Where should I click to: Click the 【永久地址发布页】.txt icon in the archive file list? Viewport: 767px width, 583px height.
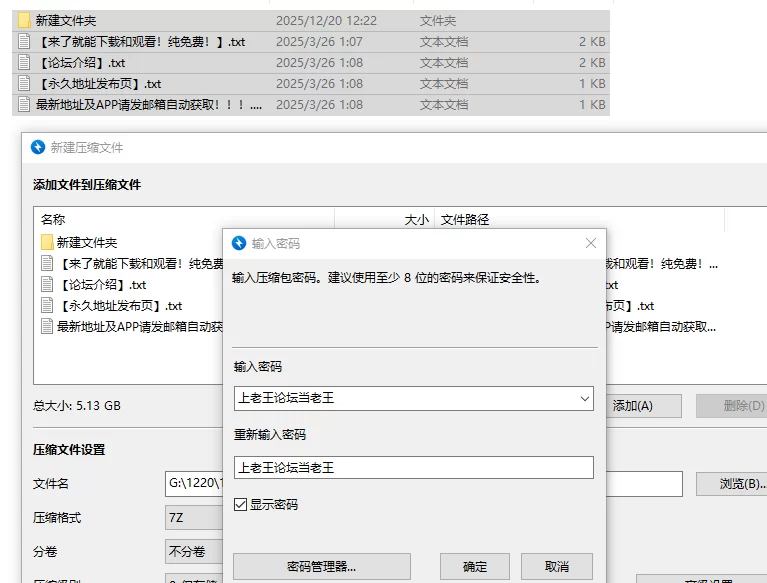click(x=47, y=306)
